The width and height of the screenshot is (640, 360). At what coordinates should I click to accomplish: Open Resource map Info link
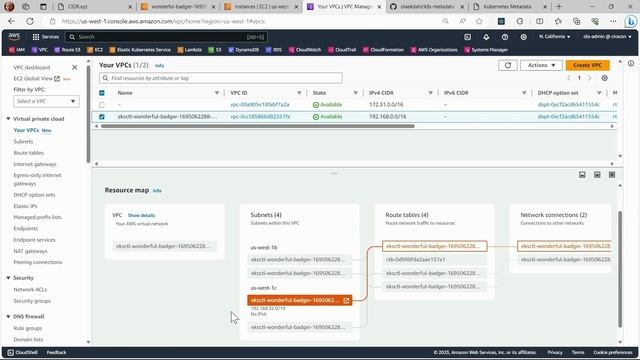tap(157, 191)
